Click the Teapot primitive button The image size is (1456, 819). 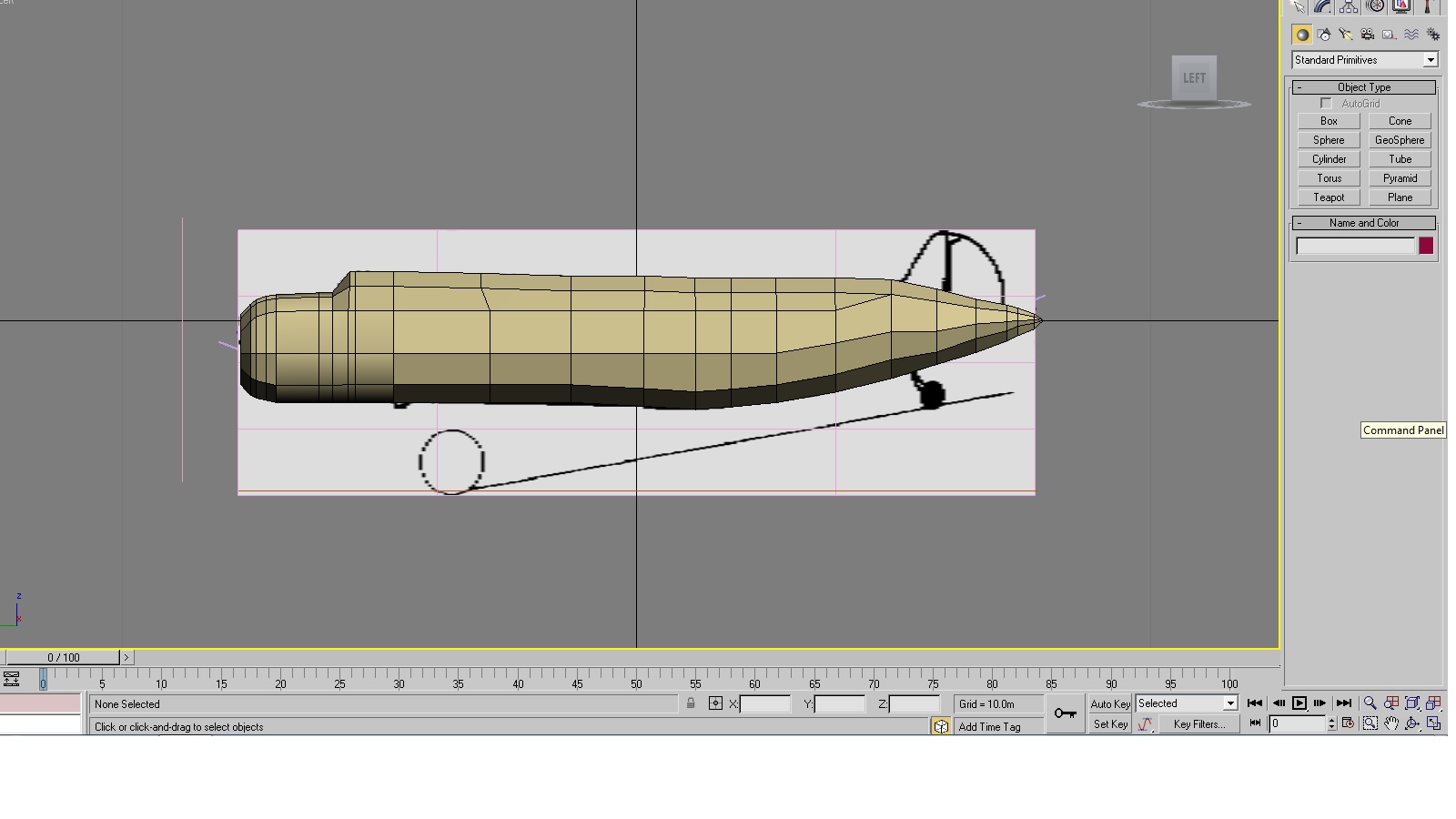pyautogui.click(x=1329, y=197)
